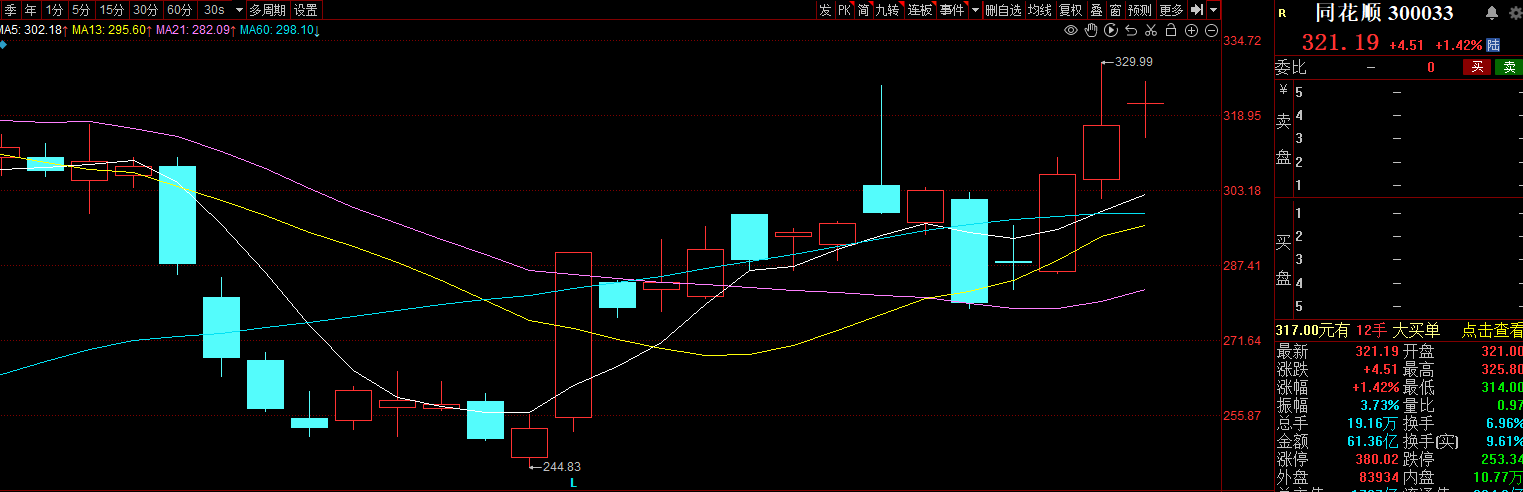Activate the hand pan tool
Screen dimensions: 1523x492
[x=1091, y=31]
